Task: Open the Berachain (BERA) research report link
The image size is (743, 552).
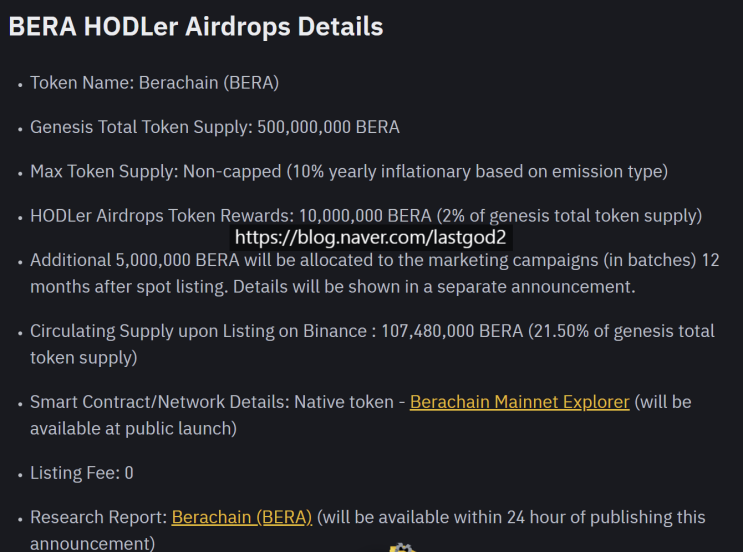Action: pos(242,517)
